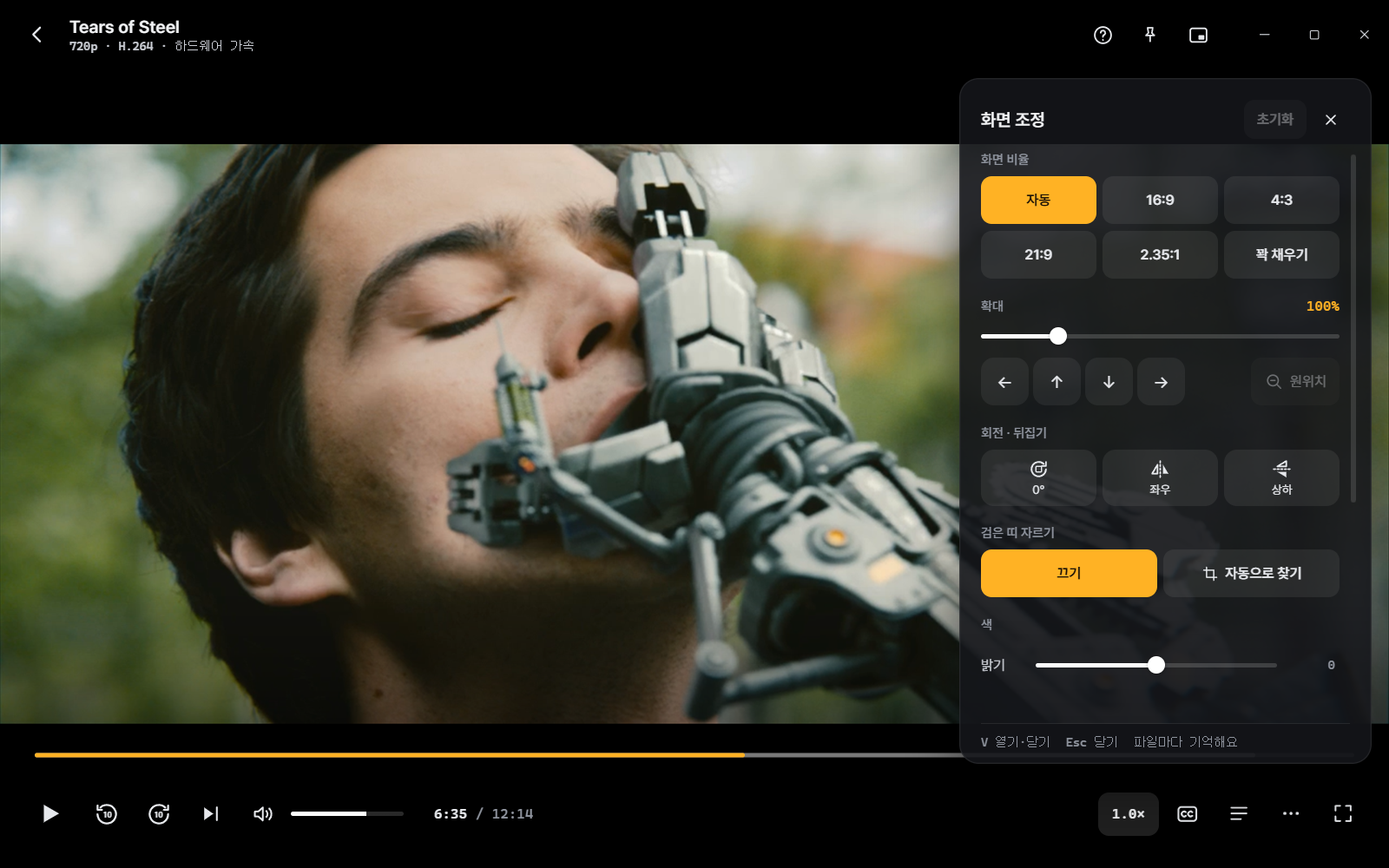
Task: Close the 화면 조정 panel
Action: [1331, 120]
